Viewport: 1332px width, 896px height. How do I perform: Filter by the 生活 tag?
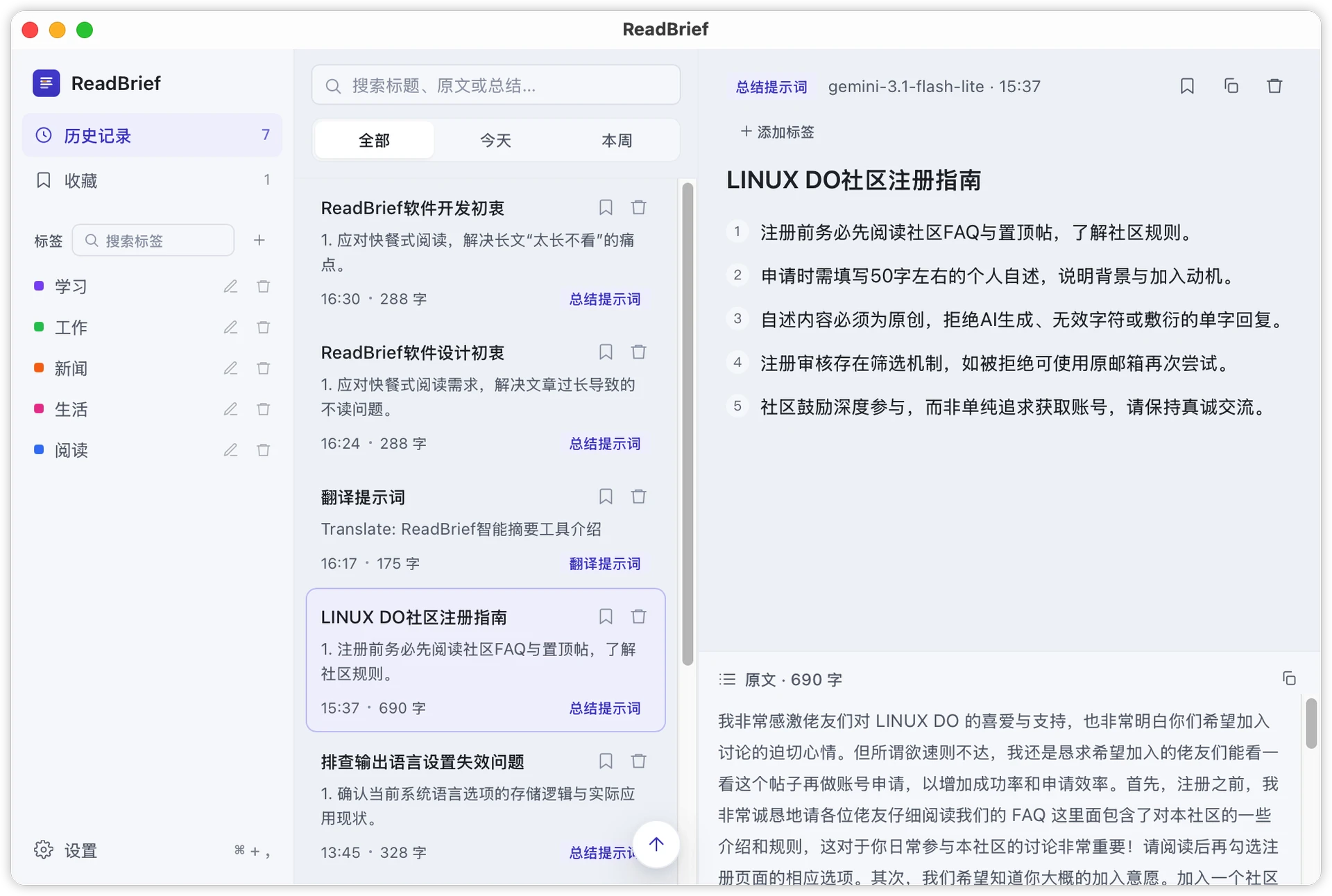click(71, 409)
